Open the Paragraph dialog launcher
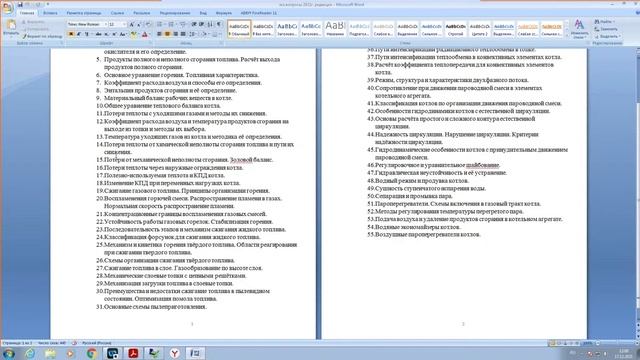This screenshot has height=360, width=640. 221,43
